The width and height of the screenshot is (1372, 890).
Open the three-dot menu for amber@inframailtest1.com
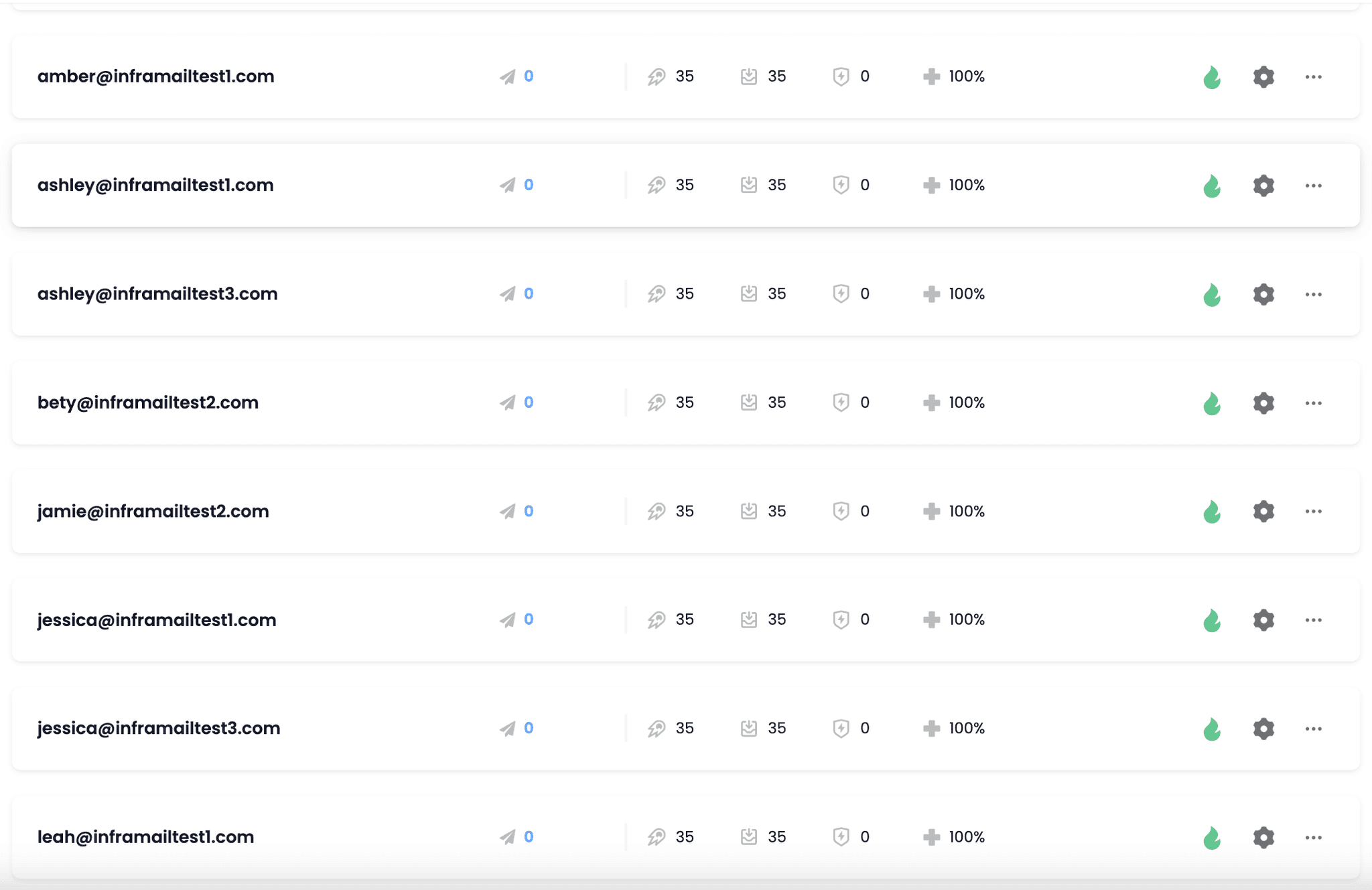1313,77
